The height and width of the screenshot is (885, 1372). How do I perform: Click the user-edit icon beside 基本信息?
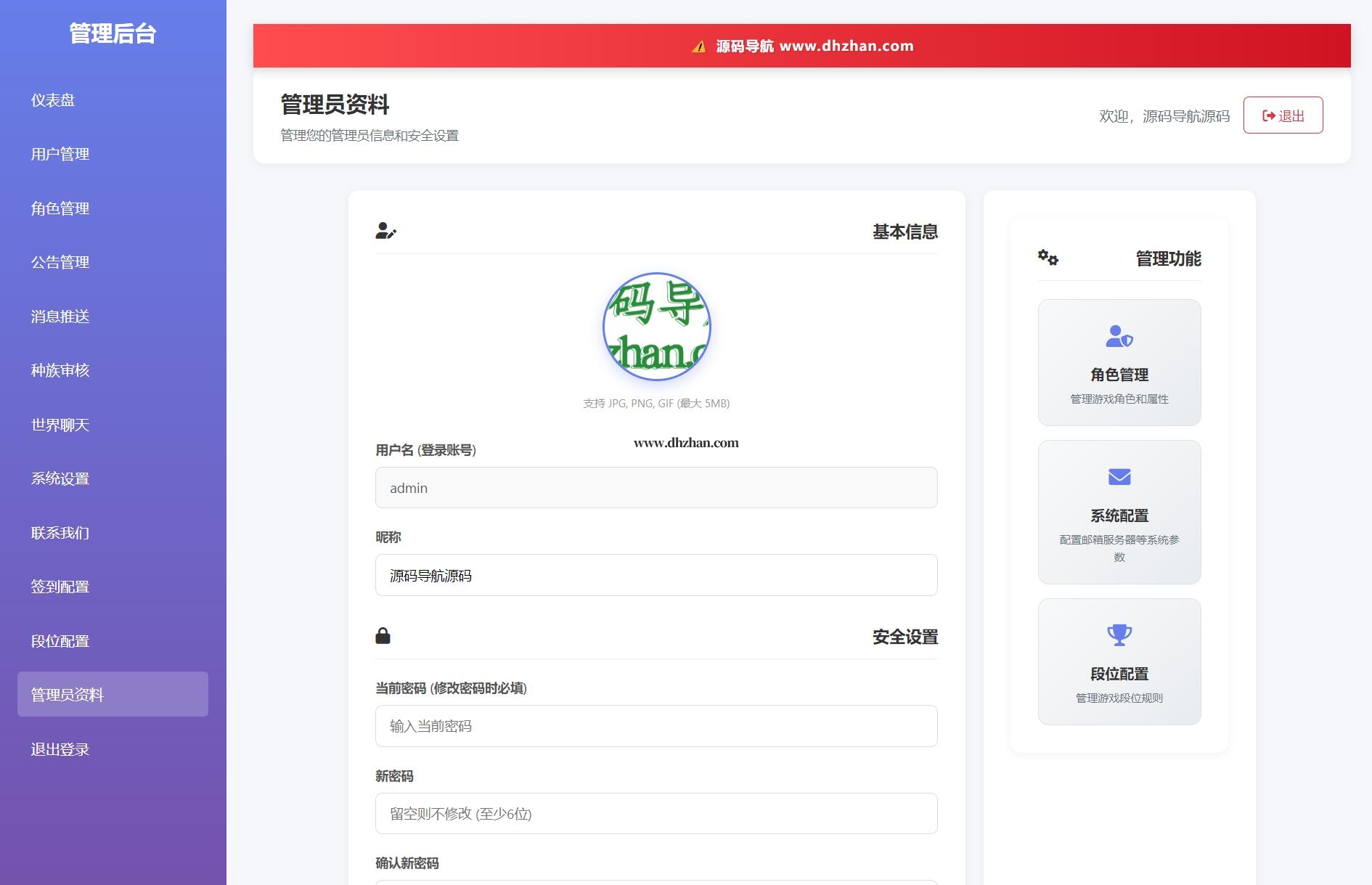click(x=385, y=231)
